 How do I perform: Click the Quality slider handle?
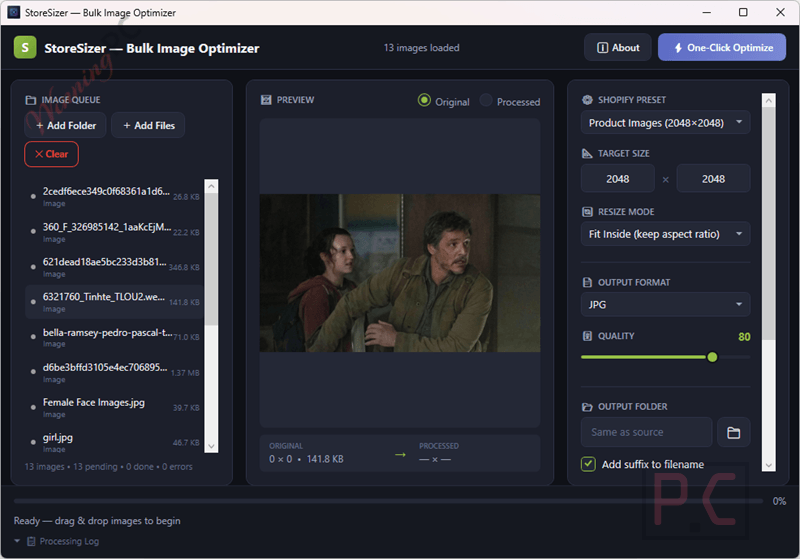click(x=712, y=357)
